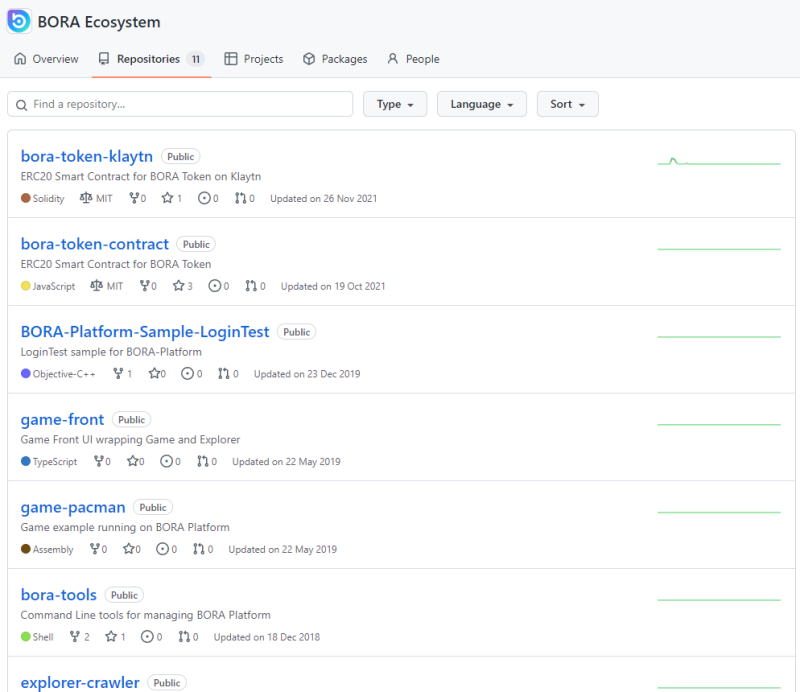The height and width of the screenshot is (692, 800).
Task: Click issues icon on bora-token-contract row
Action: (x=215, y=286)
